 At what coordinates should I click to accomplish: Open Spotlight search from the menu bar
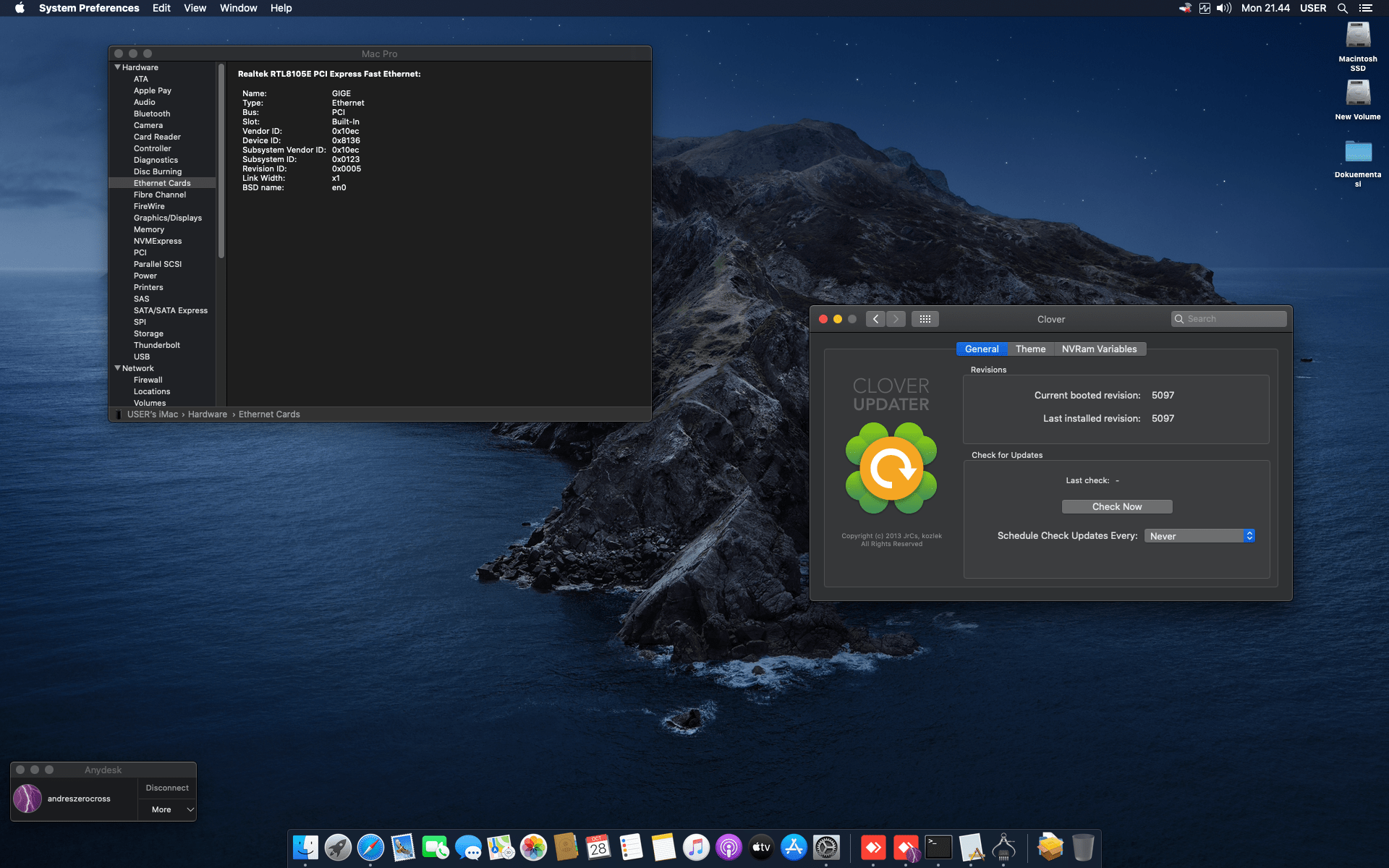pos(1342,8)
